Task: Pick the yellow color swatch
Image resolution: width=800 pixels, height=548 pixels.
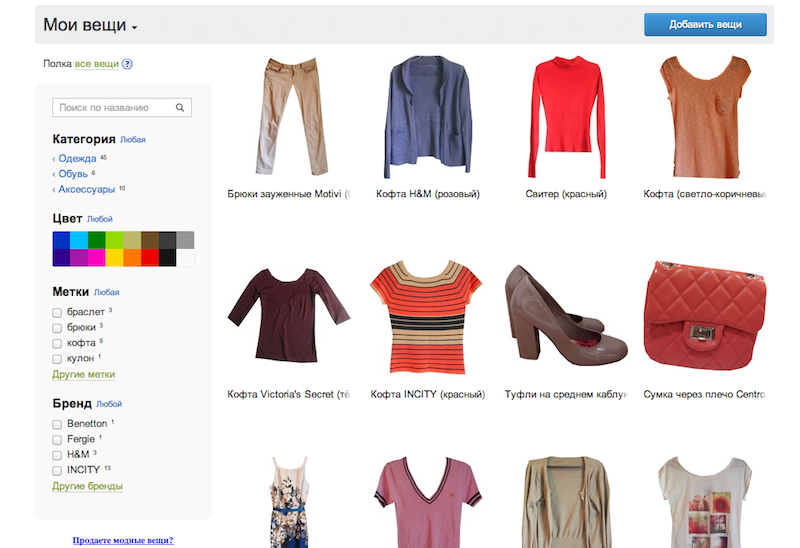Action: click(114, 258)
